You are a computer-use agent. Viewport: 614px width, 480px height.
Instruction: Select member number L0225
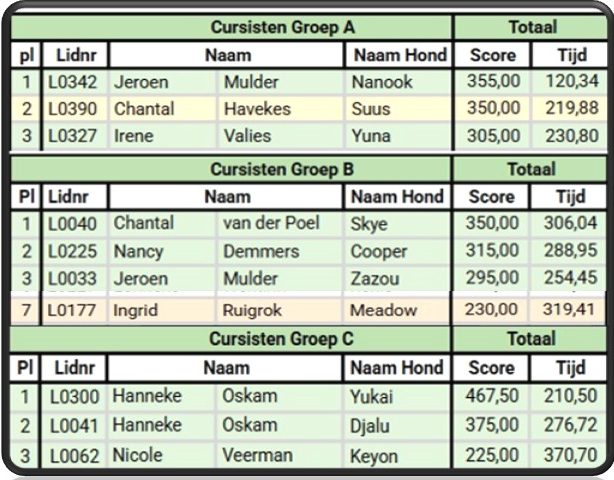click(x=74, y=251)
